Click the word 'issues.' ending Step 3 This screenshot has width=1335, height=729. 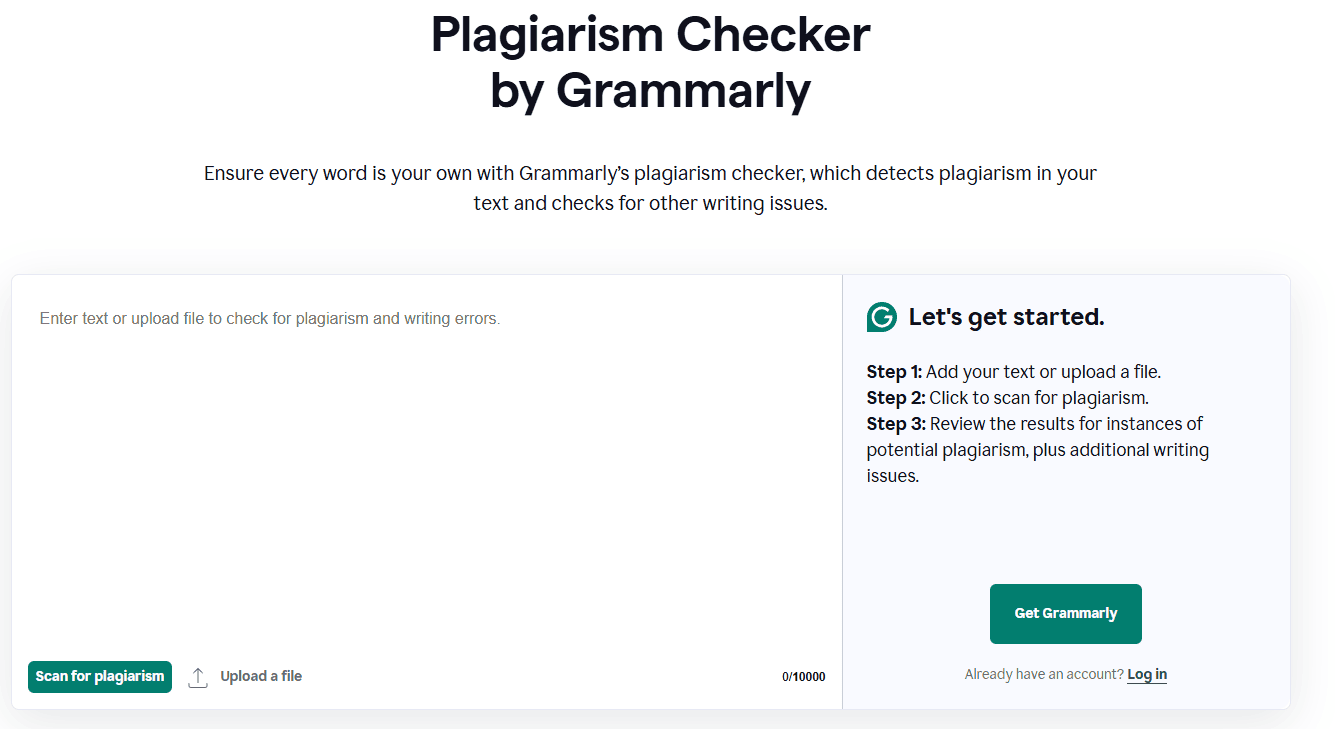pos(892,476)
